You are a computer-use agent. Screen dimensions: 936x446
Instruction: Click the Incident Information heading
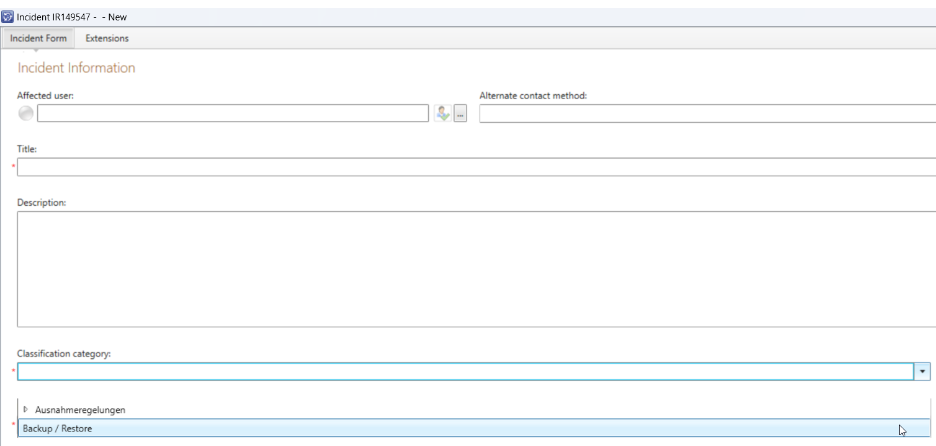pyautogui.click(x=76, y=68)
